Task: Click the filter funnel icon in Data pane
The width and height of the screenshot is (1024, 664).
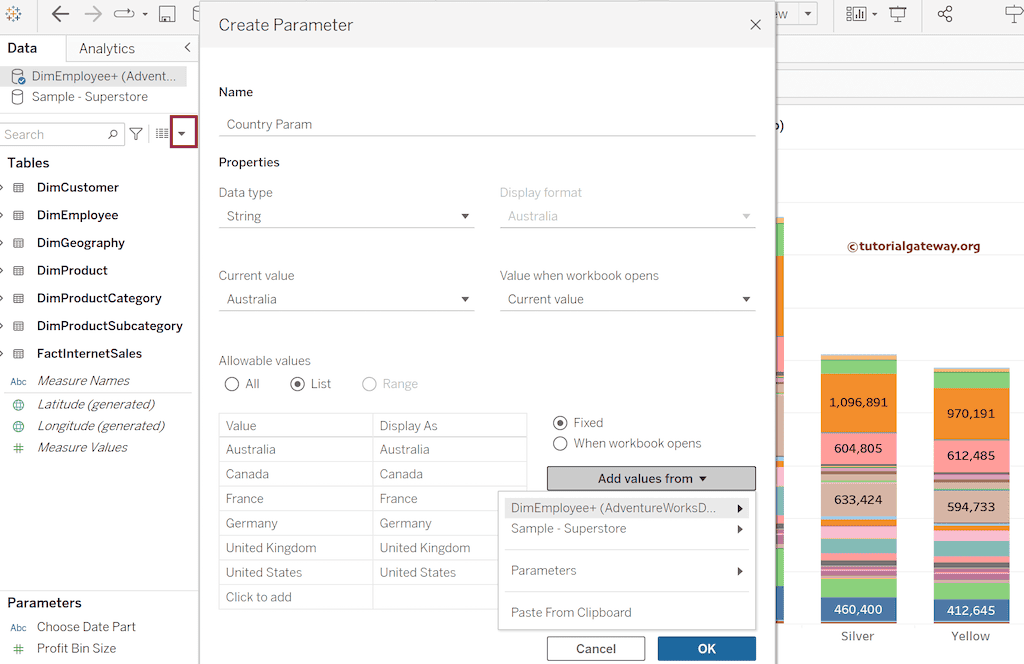Action: coord(136,134)
